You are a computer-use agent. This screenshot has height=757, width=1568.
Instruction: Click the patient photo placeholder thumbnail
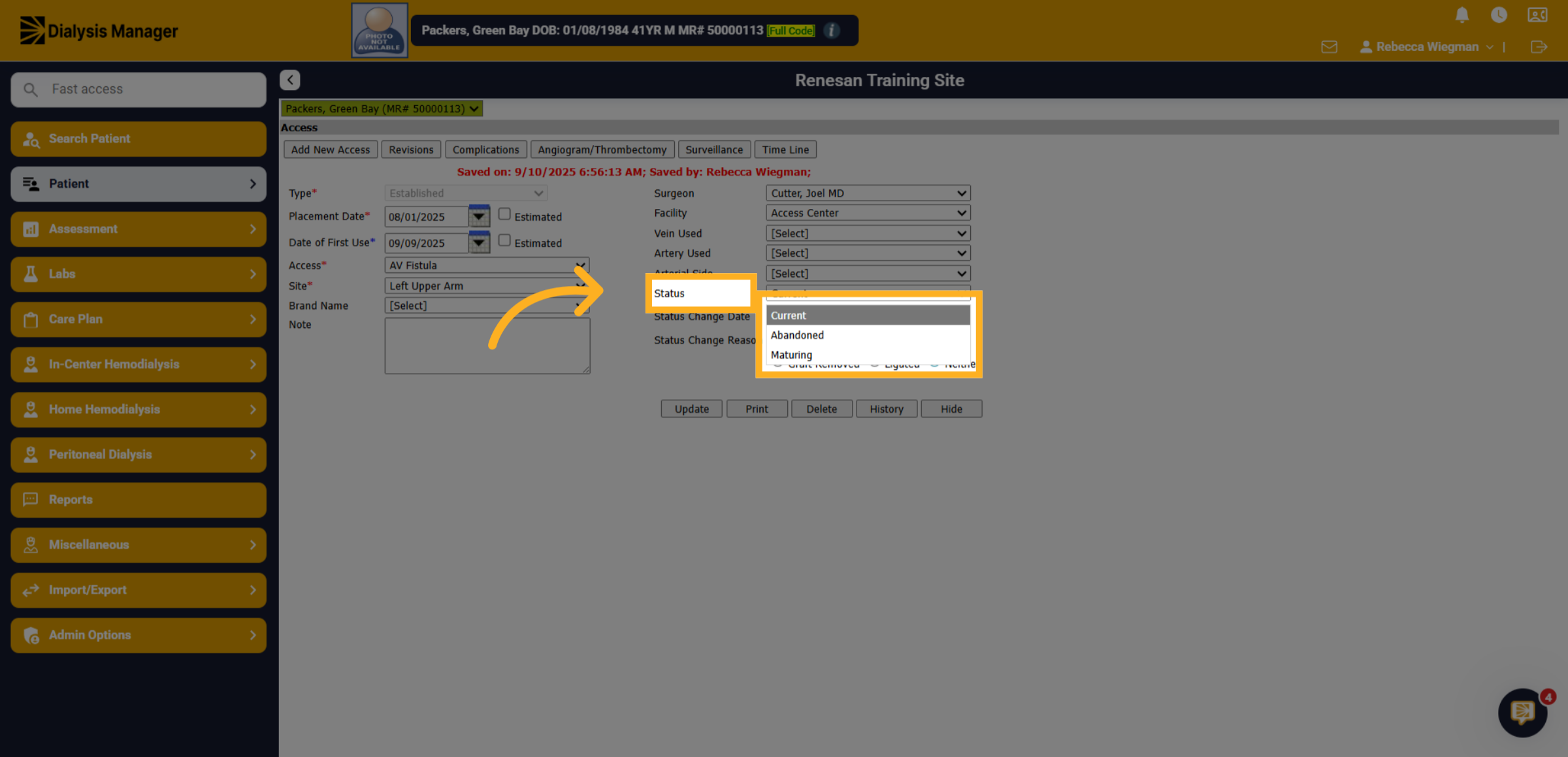(380, 30)
